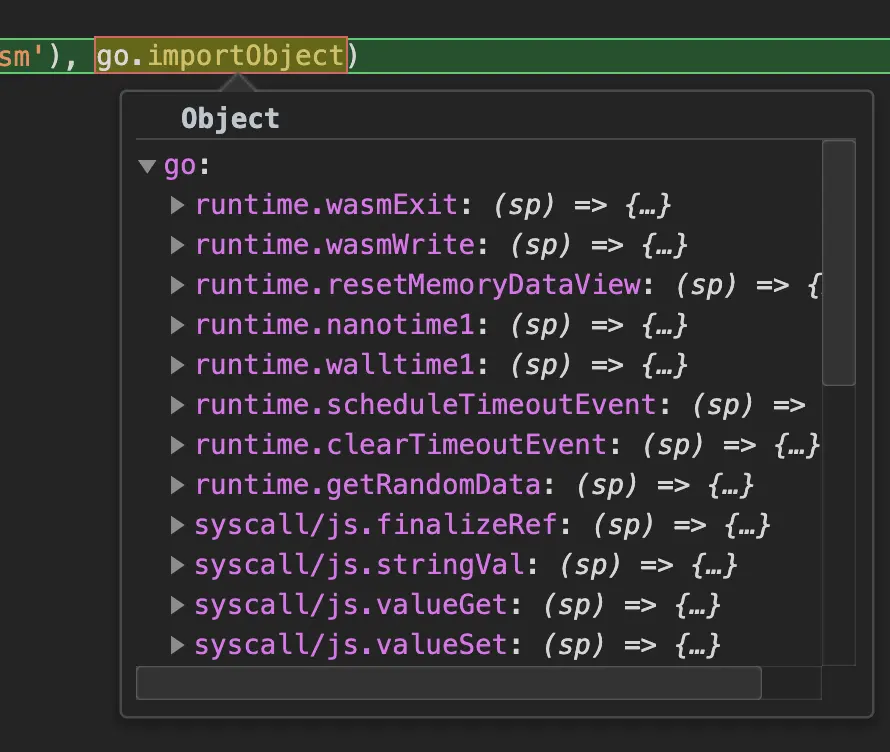890x752 pixels.
Task: Click the syscall/js.valueGet property name
Action: [x=351, y=605]
